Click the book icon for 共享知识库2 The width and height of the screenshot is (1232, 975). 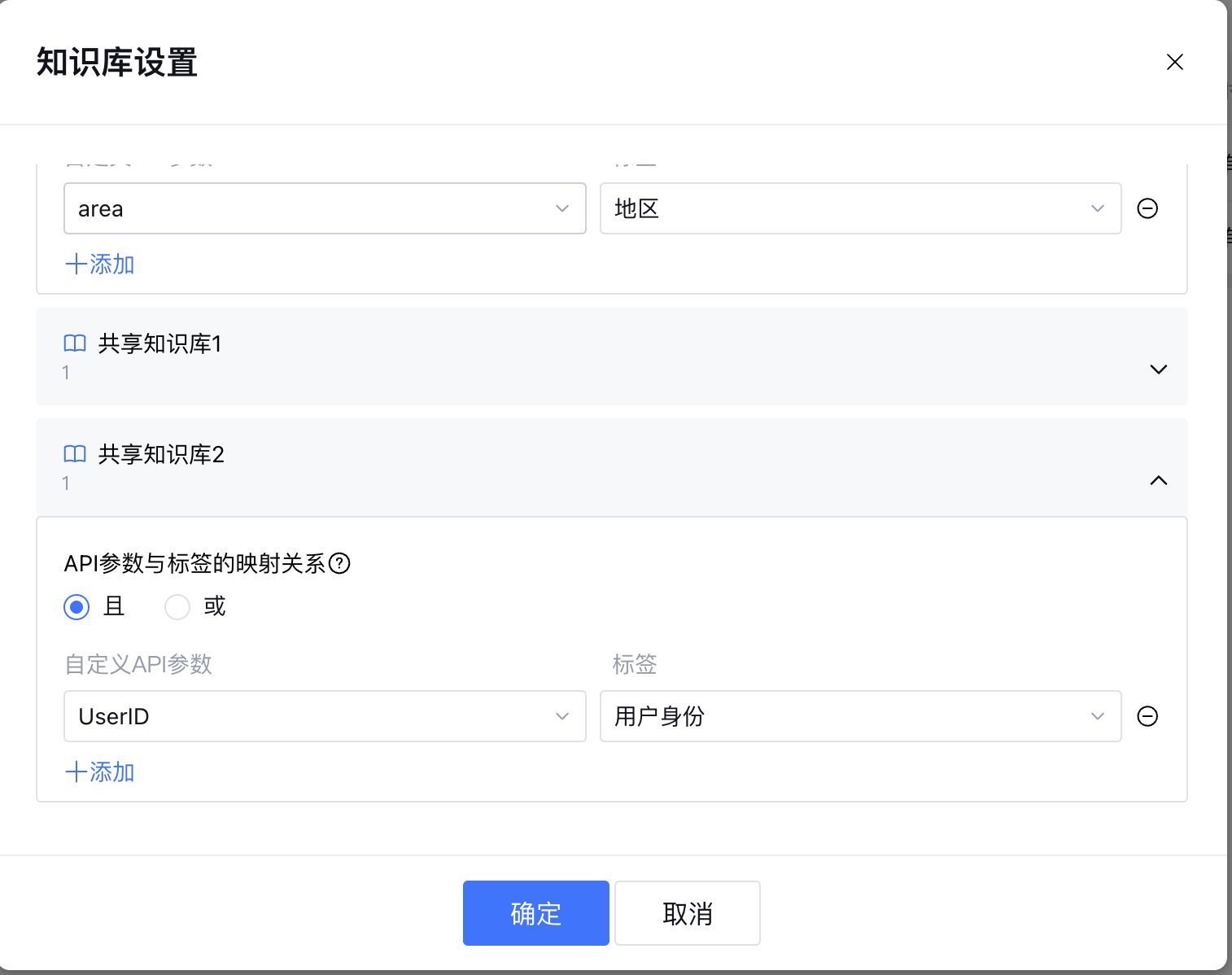tap(75, 454)
